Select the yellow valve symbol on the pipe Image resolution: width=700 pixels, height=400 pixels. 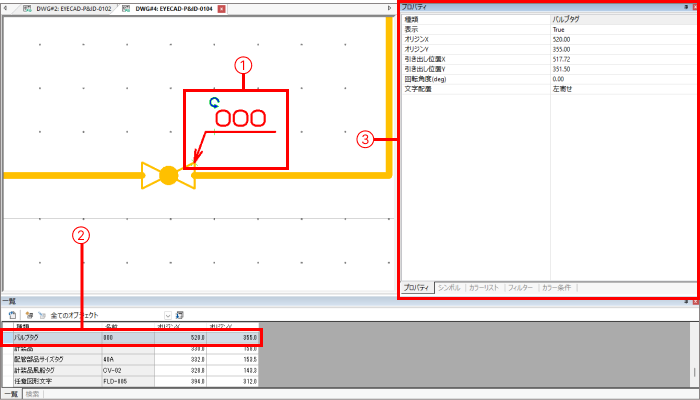(168, 176)
